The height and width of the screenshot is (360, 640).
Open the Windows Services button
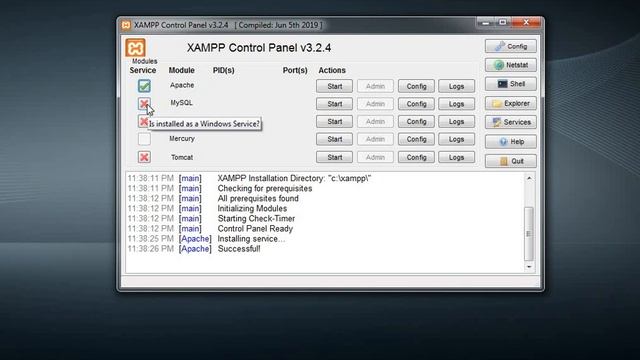point(511,122)
